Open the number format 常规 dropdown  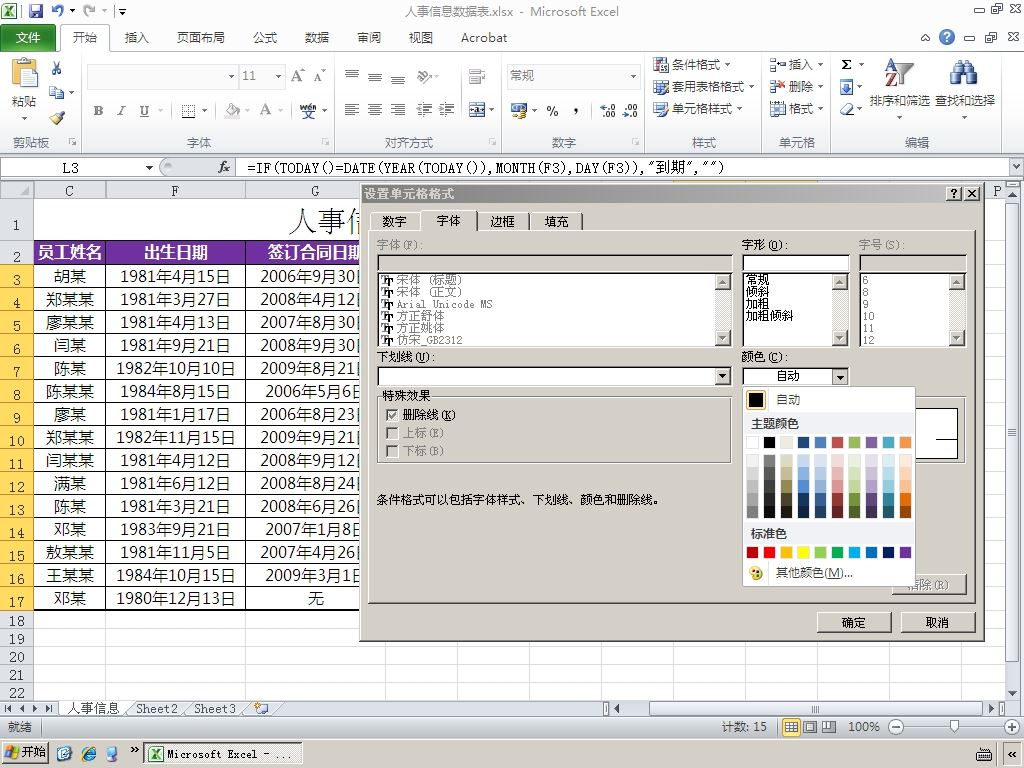tap(633, 76)
